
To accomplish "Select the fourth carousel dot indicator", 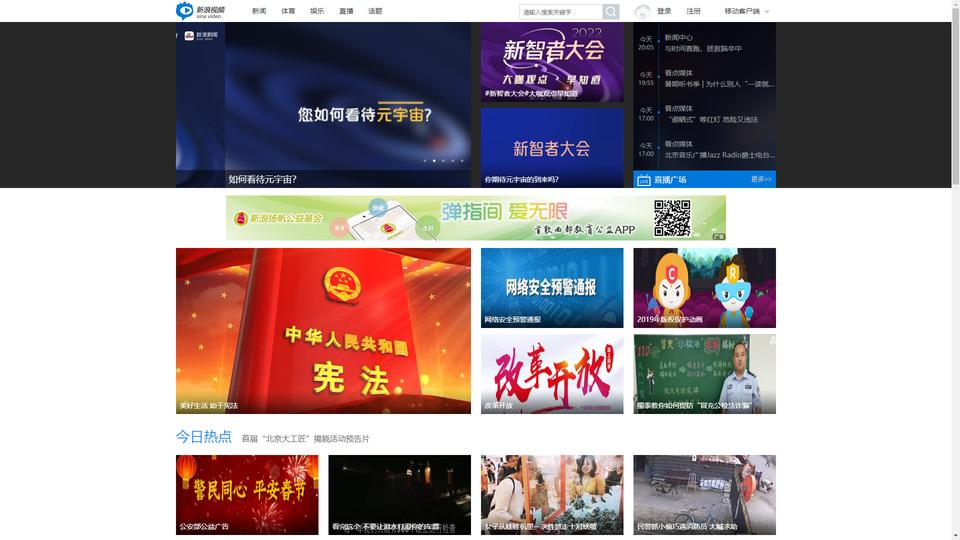I will coord(452,161).
